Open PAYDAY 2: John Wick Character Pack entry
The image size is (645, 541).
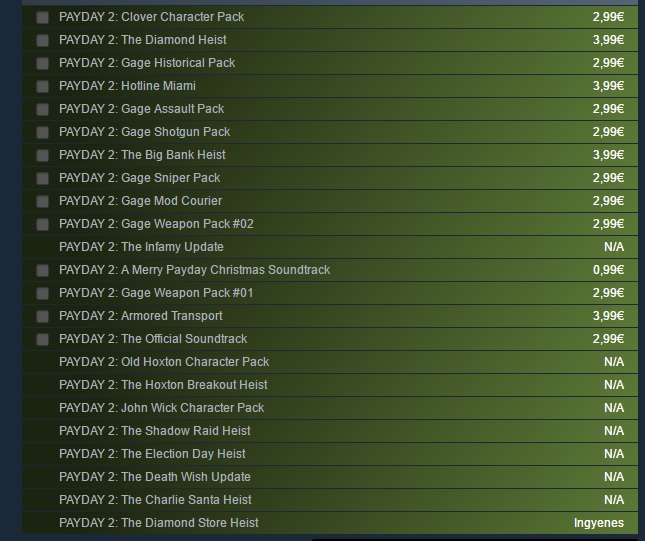pyautogui.click(x=162, y=408)
